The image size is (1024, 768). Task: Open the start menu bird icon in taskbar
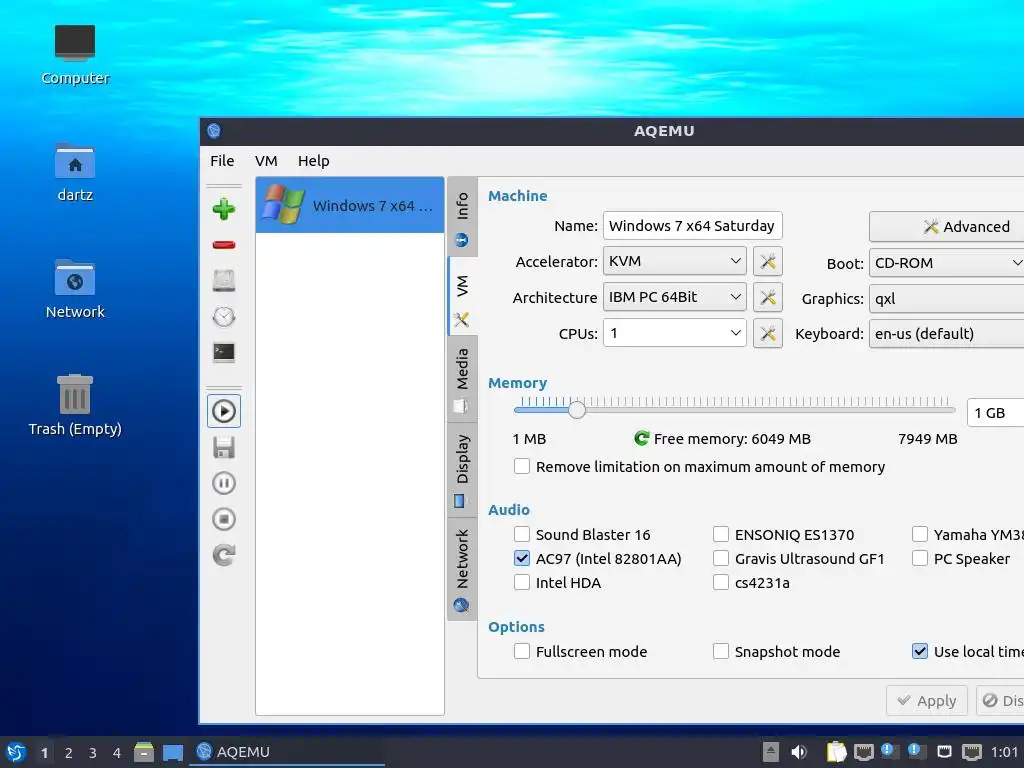pyautogui.click(x=16, y=752)
